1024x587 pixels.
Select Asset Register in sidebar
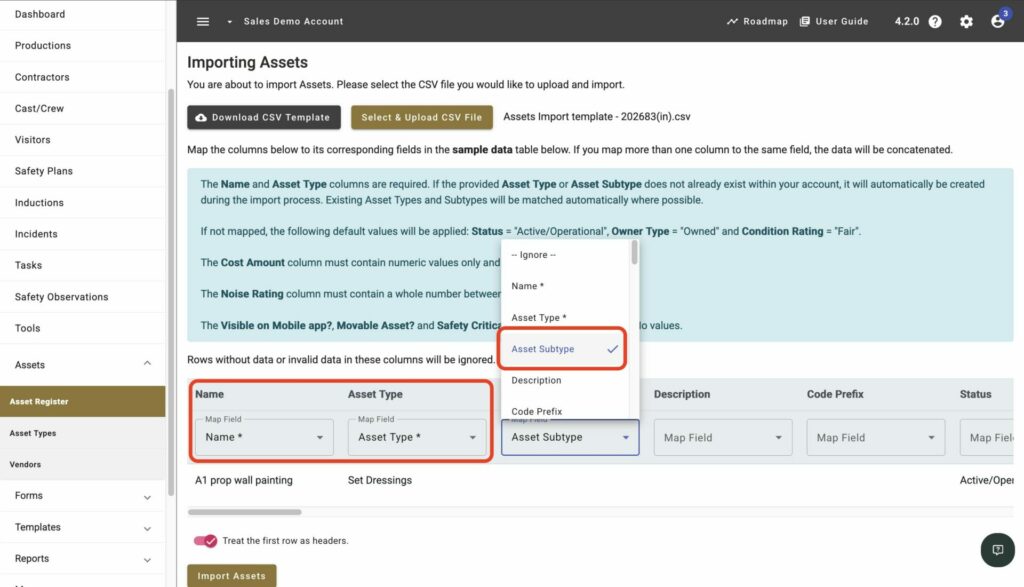82,402
